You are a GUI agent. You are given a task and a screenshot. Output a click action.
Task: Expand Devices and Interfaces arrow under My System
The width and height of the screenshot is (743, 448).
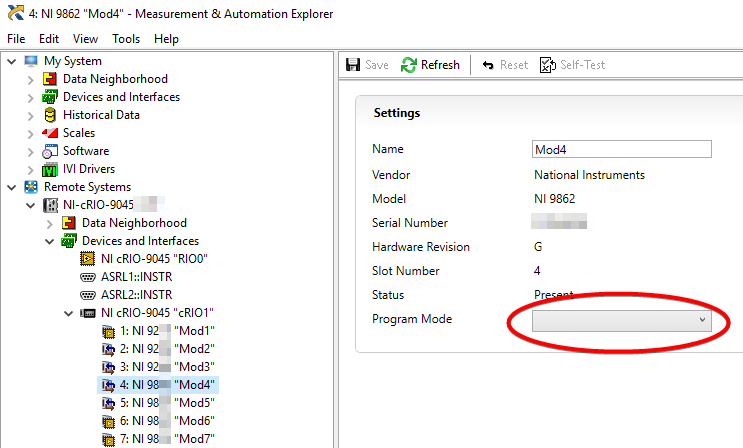[x=31, y=97]
